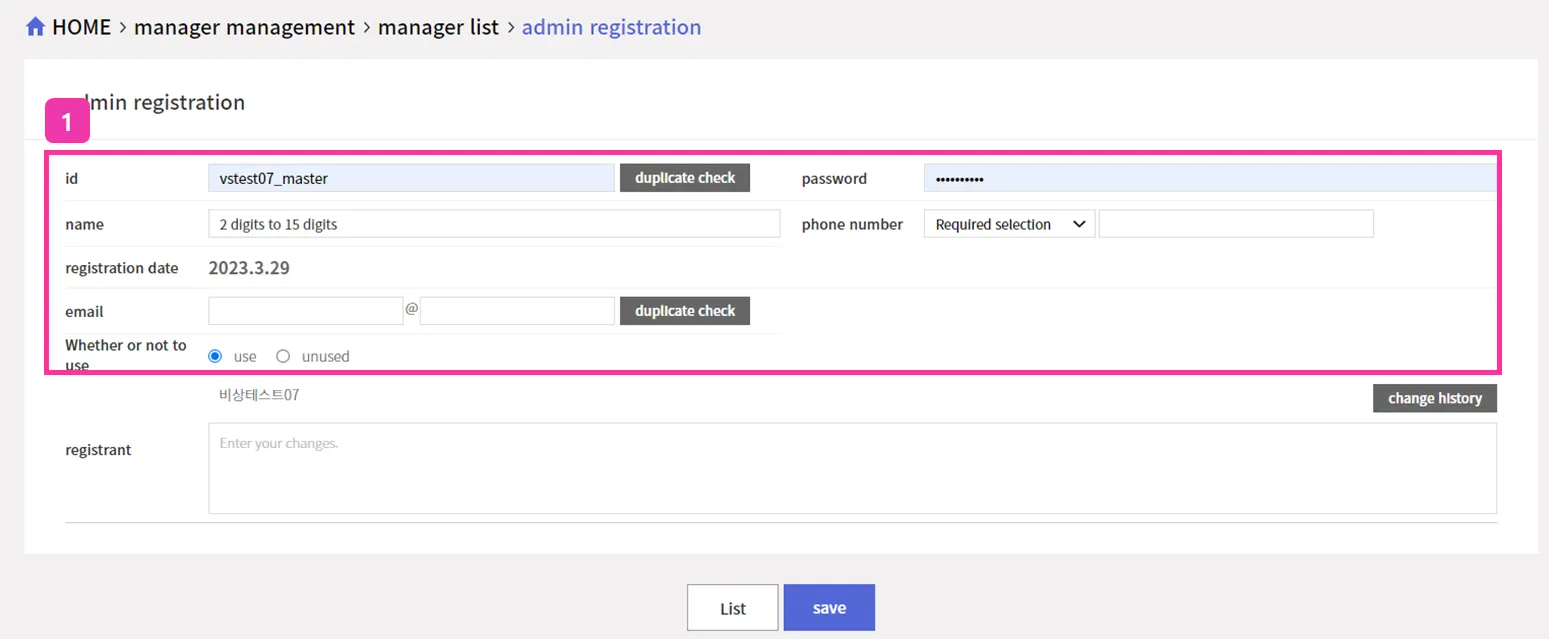The image size is (1549, 639).
Task: Click the home icon in the breadcrumb
Action: (36, 27)
